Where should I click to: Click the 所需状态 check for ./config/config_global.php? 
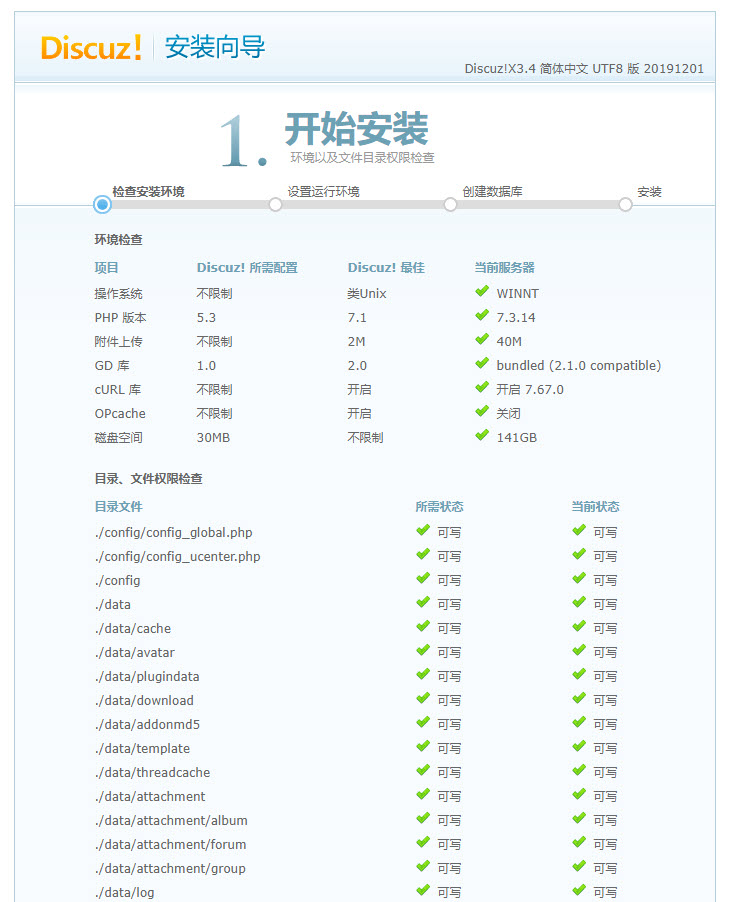pyautogui.click(x=423, y=530)
